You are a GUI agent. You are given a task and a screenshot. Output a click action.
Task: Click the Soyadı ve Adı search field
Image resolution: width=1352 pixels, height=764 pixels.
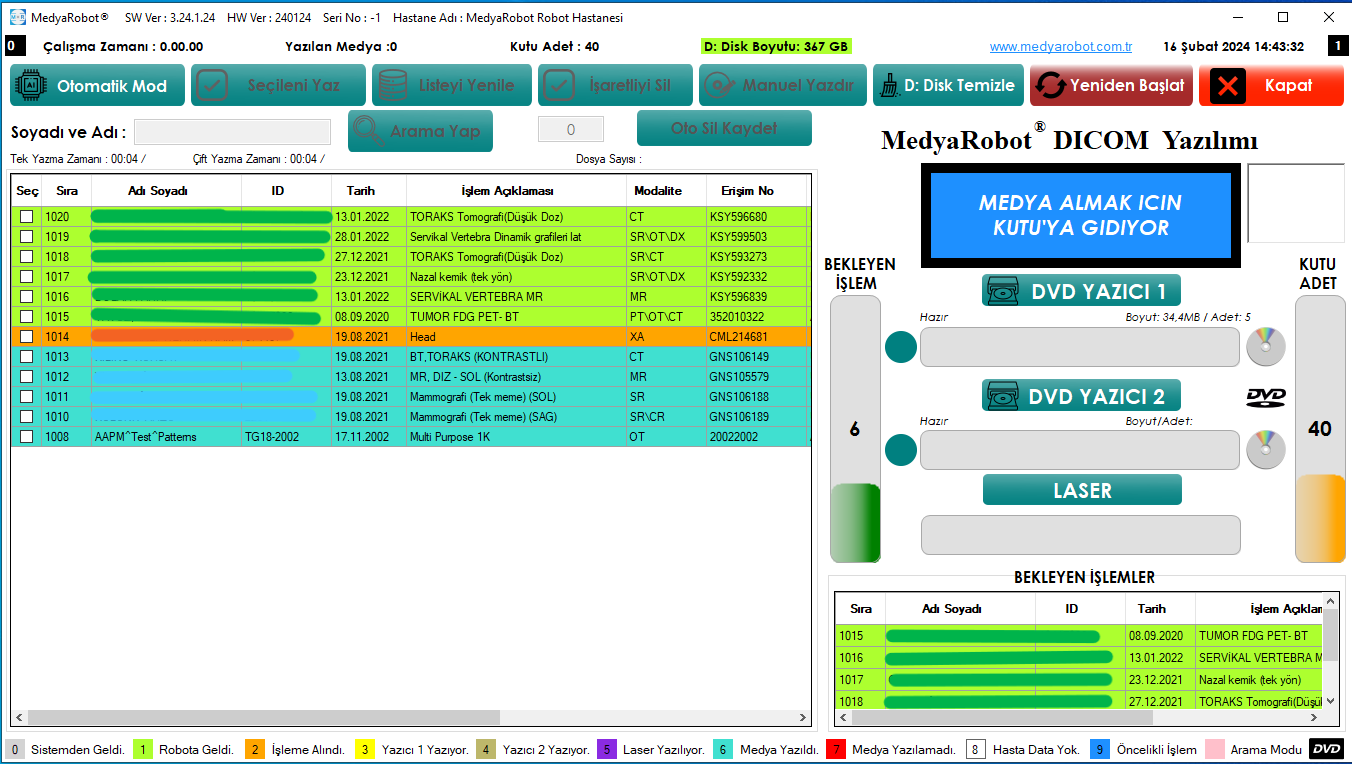232,132
